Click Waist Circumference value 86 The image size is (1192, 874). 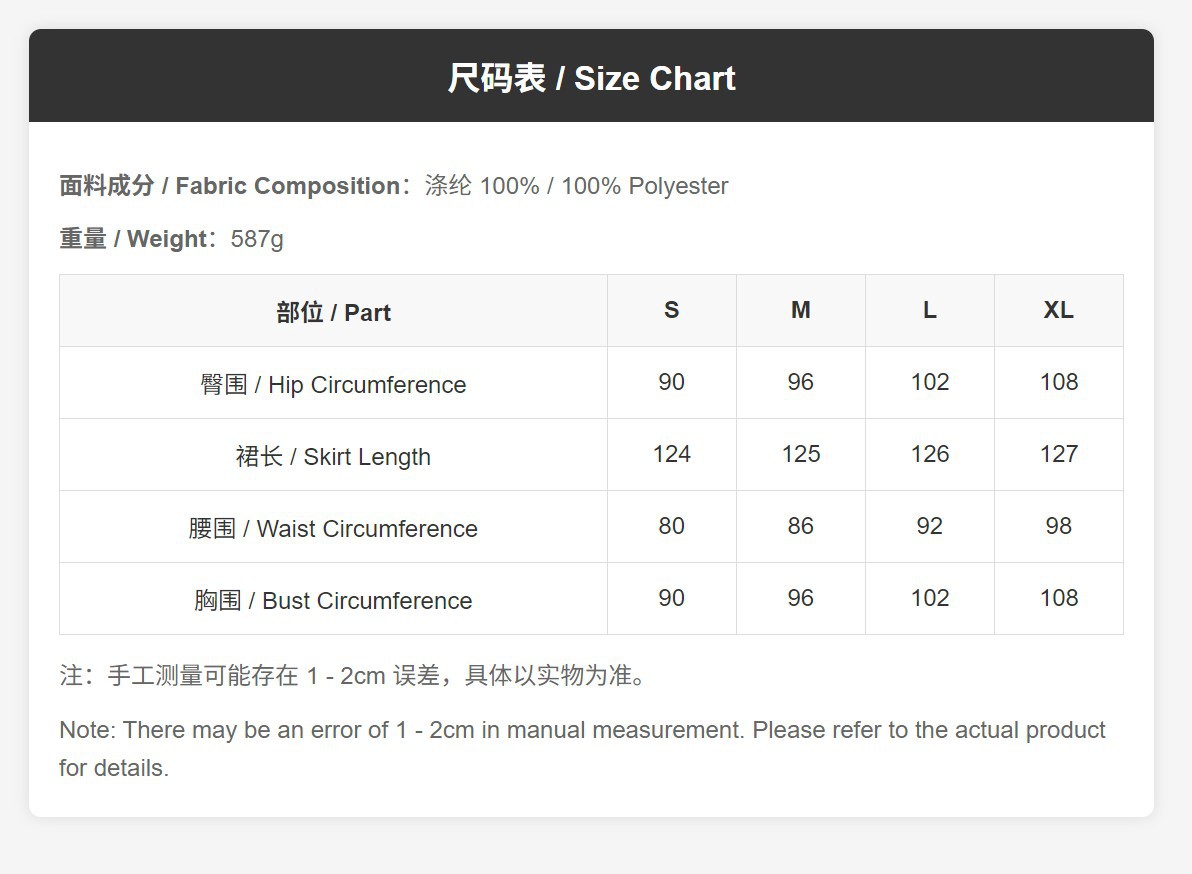click(x=800, y=526)
